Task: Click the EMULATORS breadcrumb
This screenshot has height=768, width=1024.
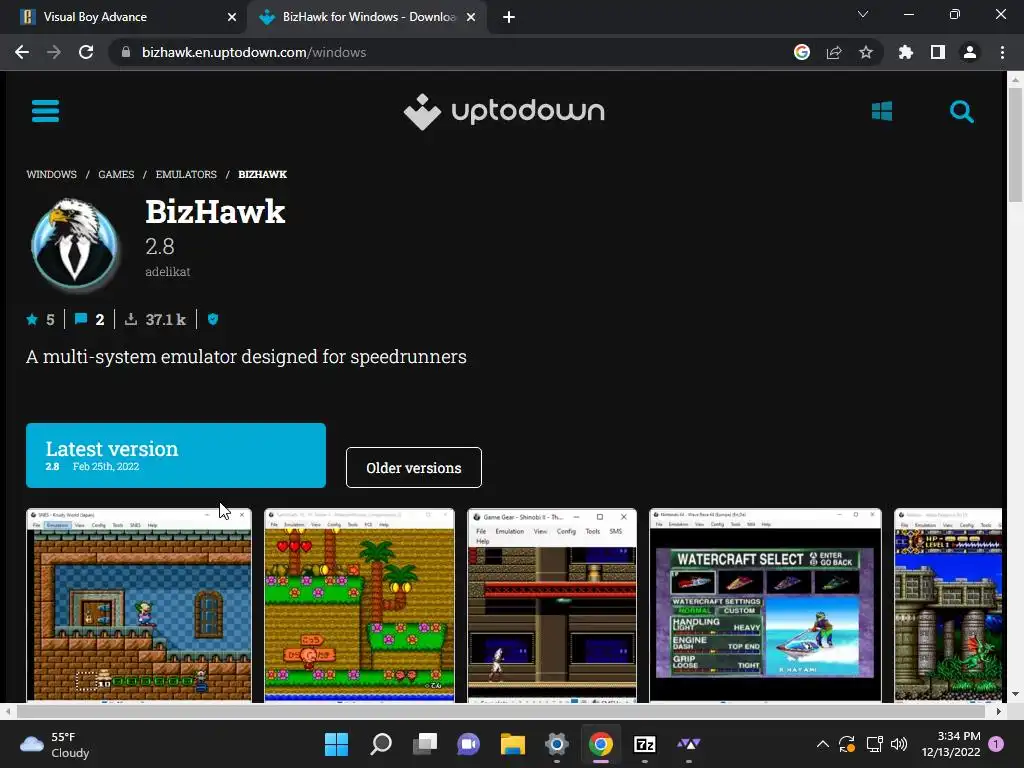Action: point(186,174)
